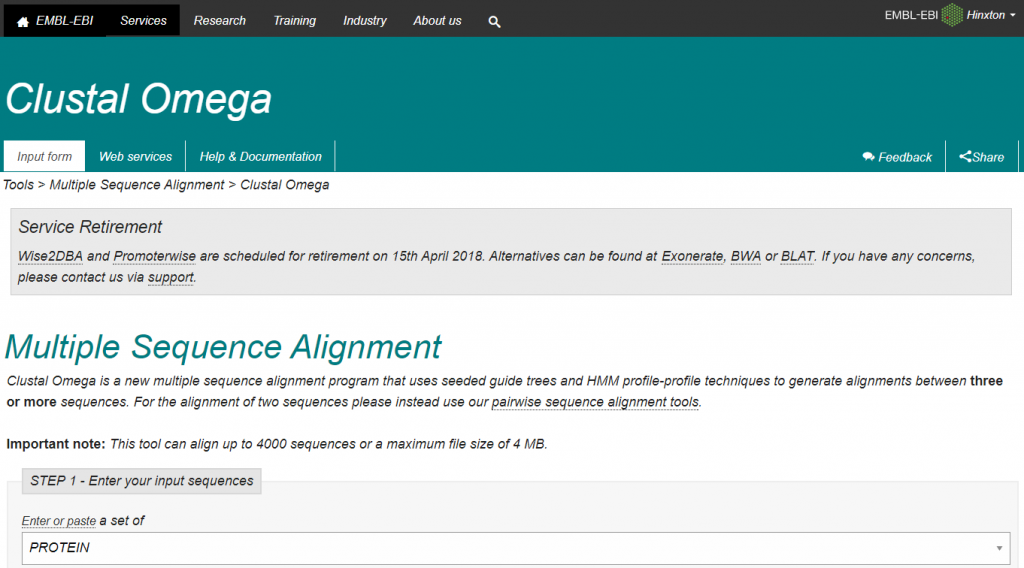
Task: Select Industry in the navigation bar
Action: pyautogui.click(x=364, y=21)
